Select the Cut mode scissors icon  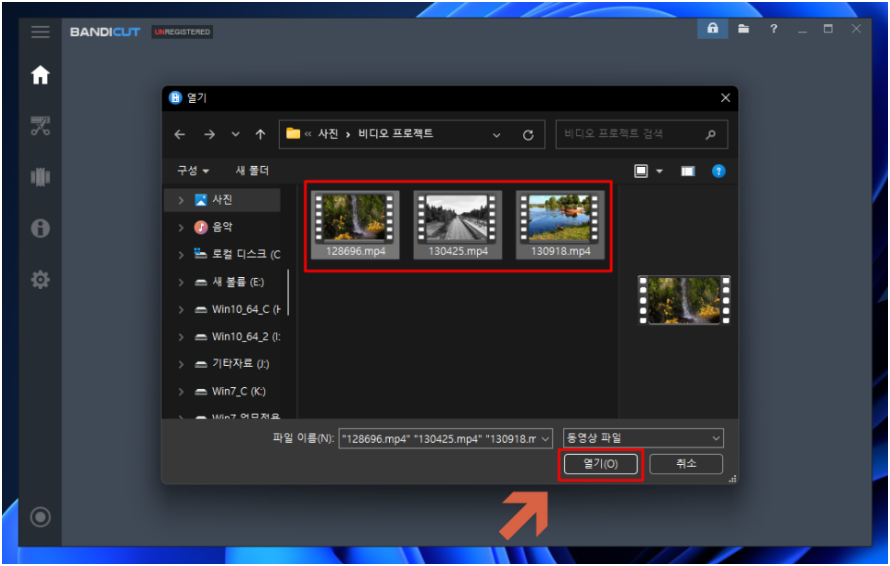(x=40, y=126)
